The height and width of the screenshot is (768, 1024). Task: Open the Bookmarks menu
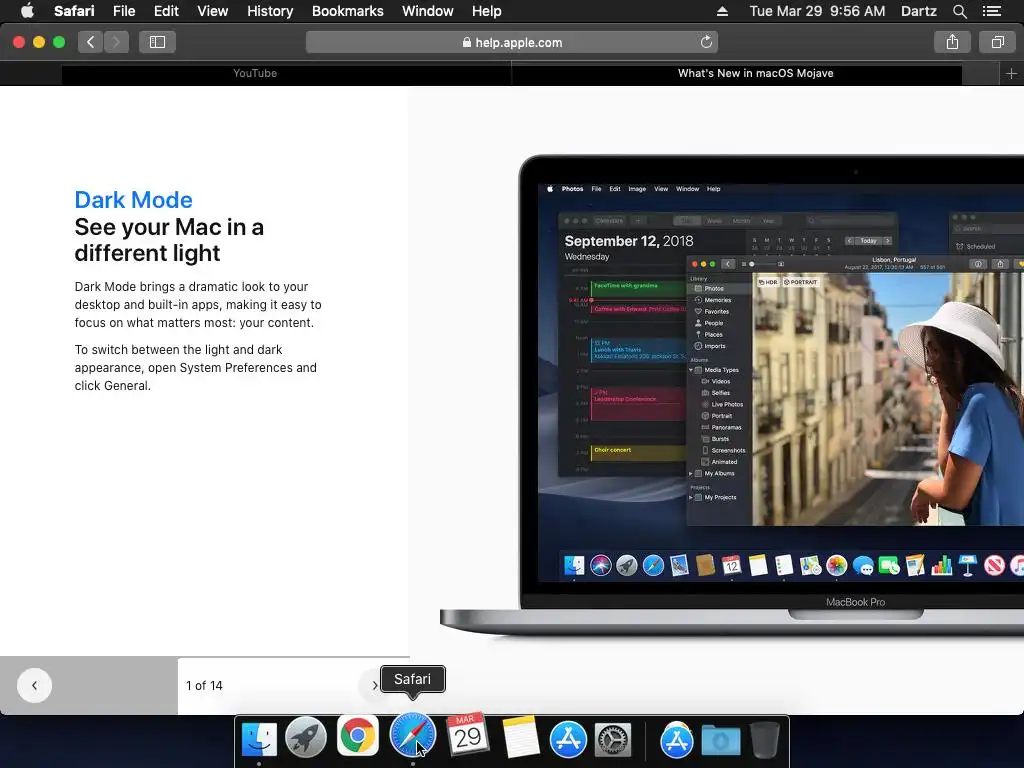[347, 11]
